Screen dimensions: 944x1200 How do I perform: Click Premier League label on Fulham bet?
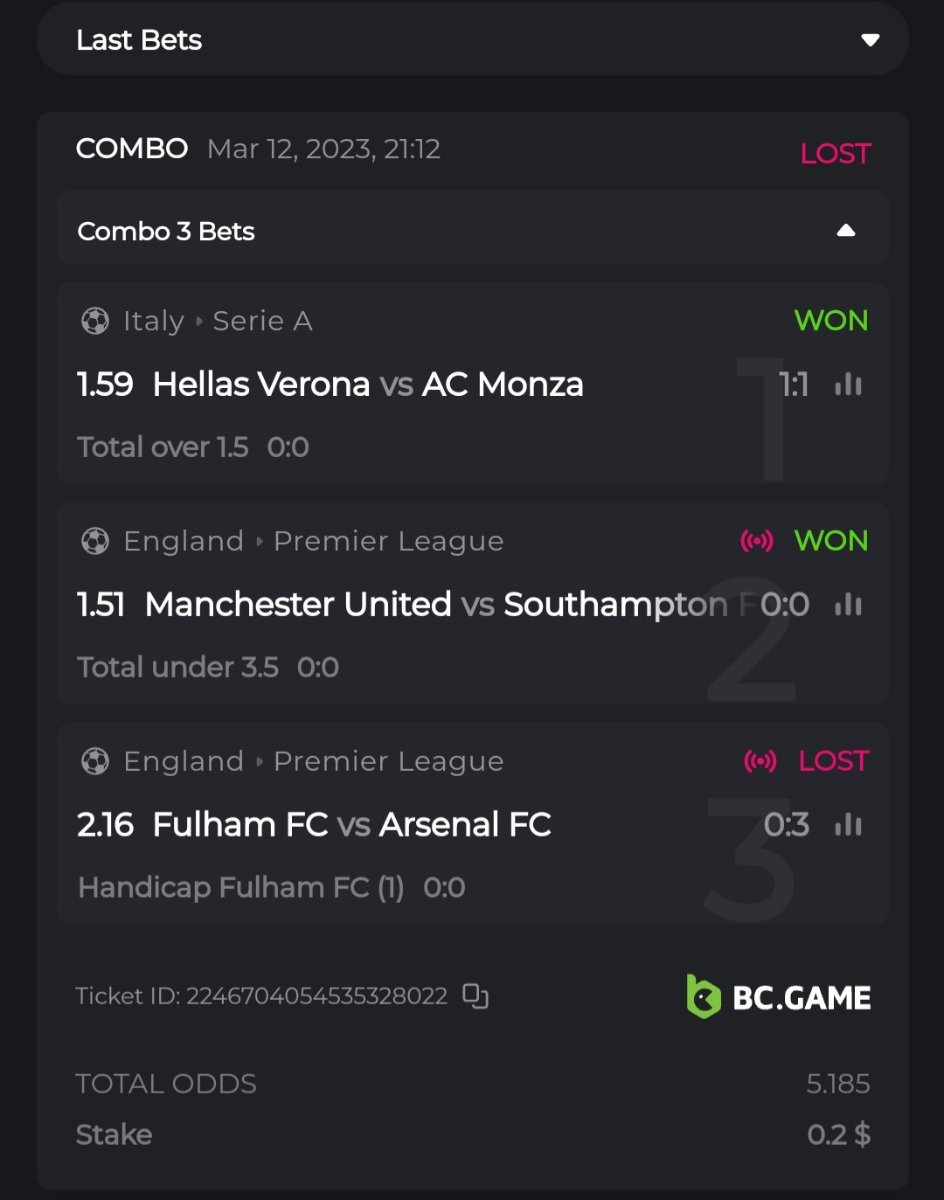coord(388,761)
